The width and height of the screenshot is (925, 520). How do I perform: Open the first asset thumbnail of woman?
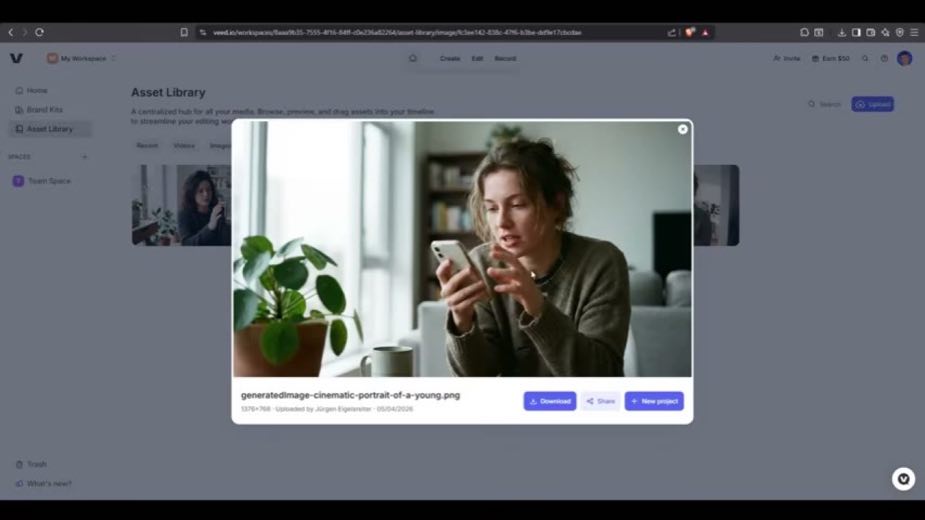pyautogui.click(x=181, y=205)
